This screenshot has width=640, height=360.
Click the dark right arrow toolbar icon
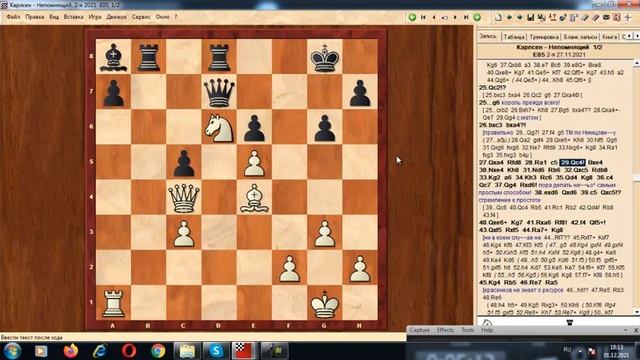tap(520, 17)
